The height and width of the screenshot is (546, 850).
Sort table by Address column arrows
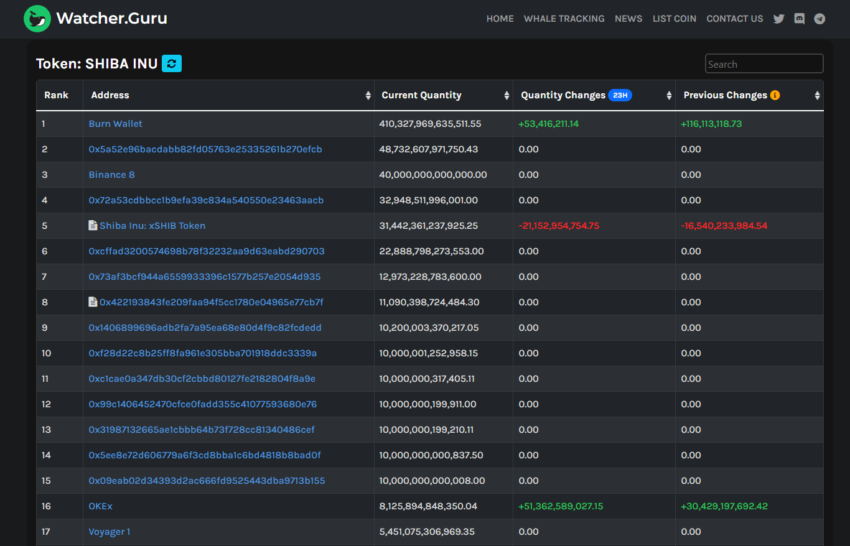(368, 96)
